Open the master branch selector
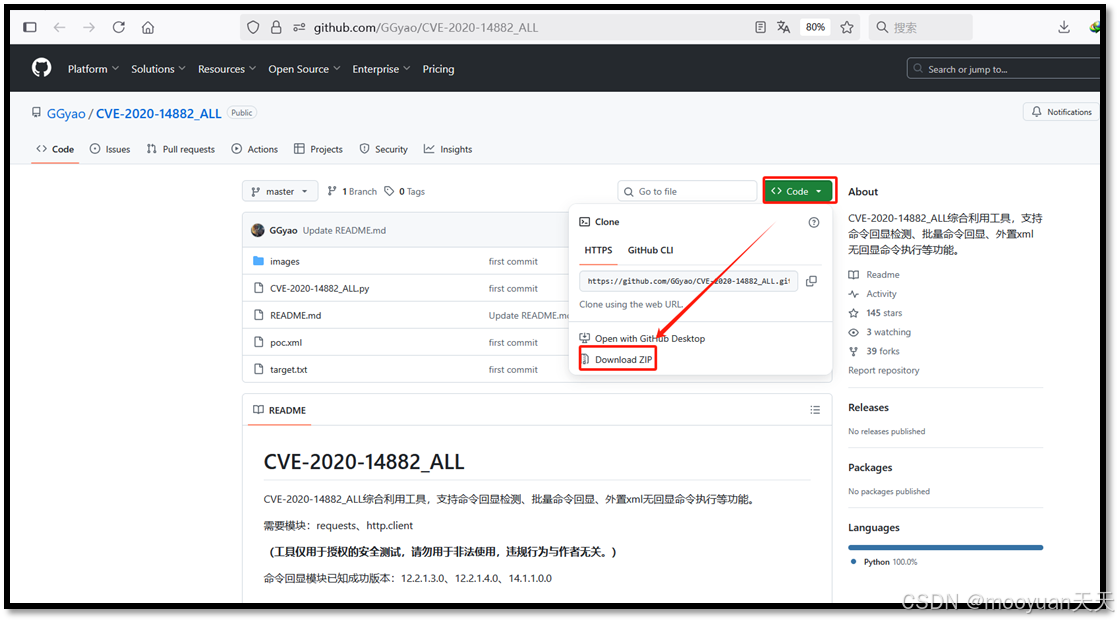Screen dimensions: 1119x622 coord(279,191)
